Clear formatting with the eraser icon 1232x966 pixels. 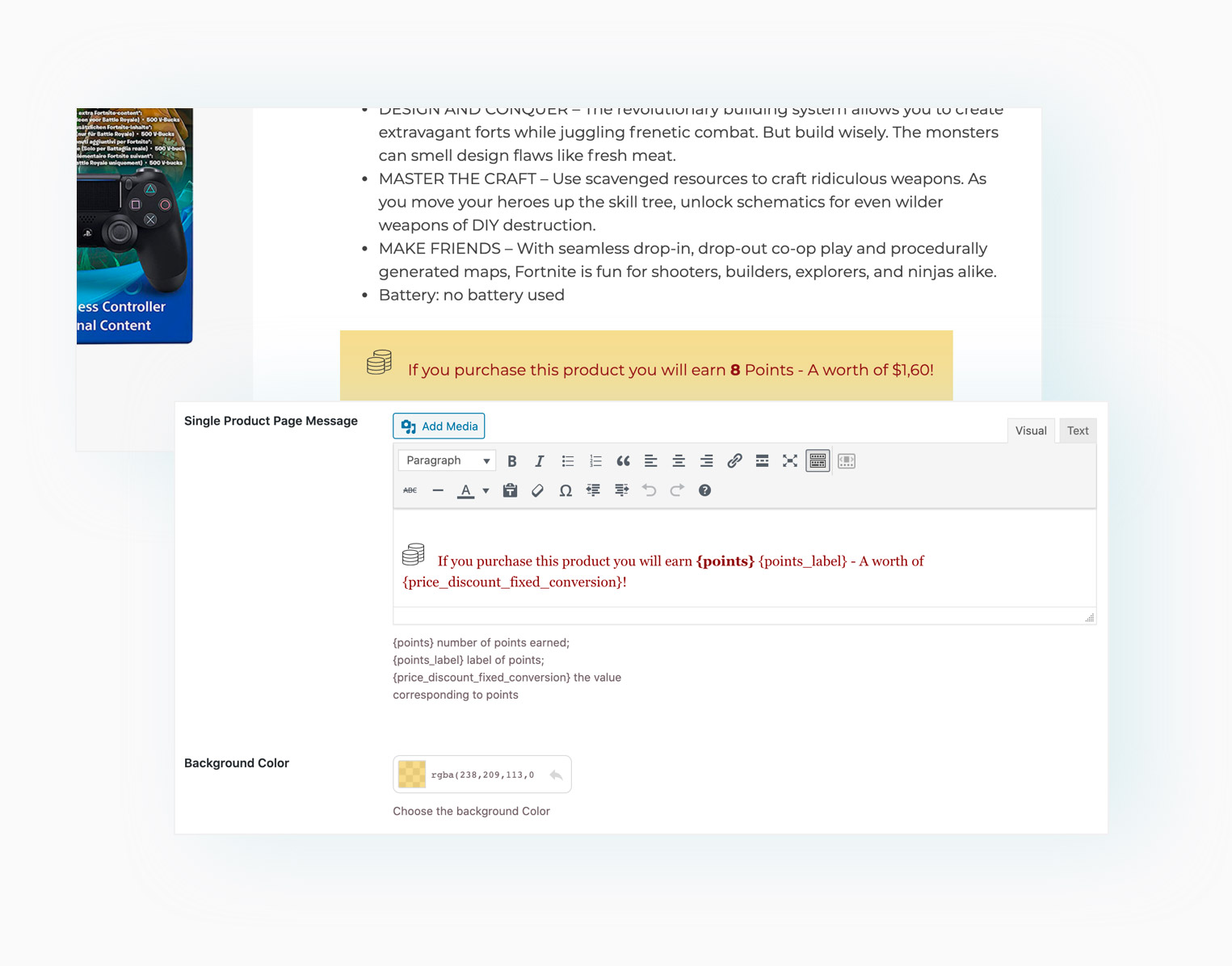(x=537, y=490)
